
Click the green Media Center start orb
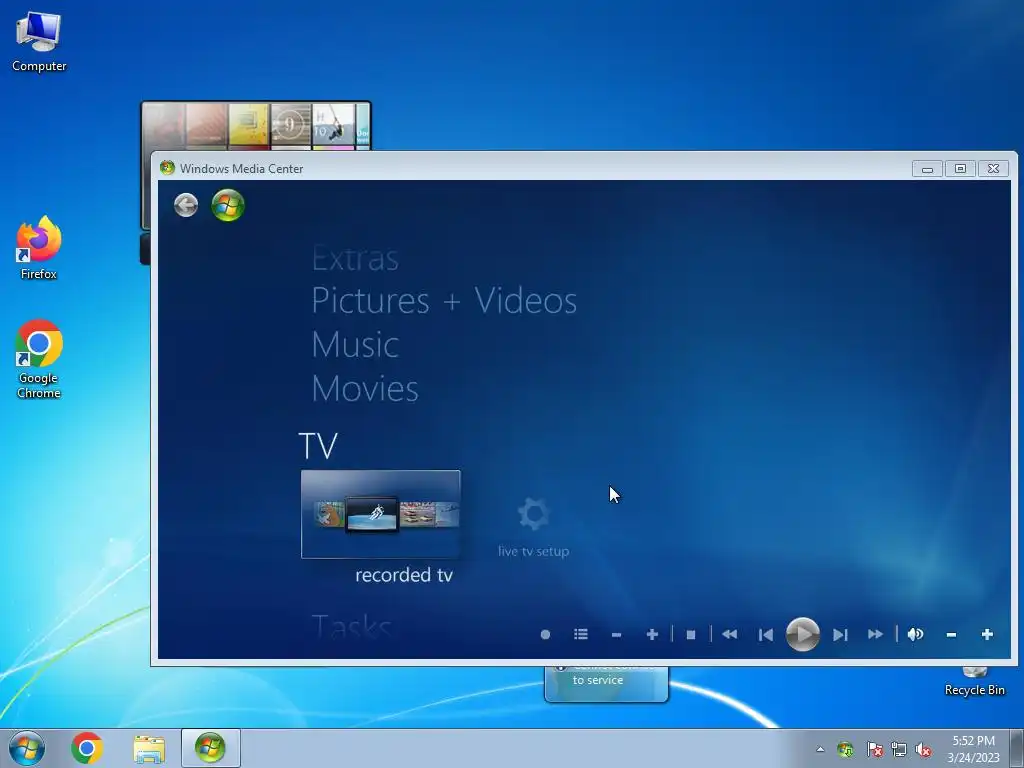[x=228, y=205]
